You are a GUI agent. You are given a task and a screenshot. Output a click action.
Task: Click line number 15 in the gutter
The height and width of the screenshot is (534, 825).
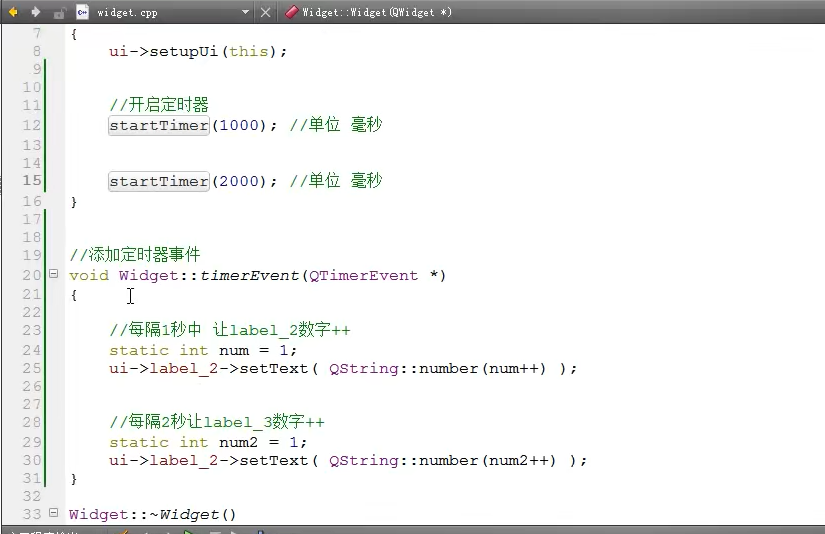[32, 180]
